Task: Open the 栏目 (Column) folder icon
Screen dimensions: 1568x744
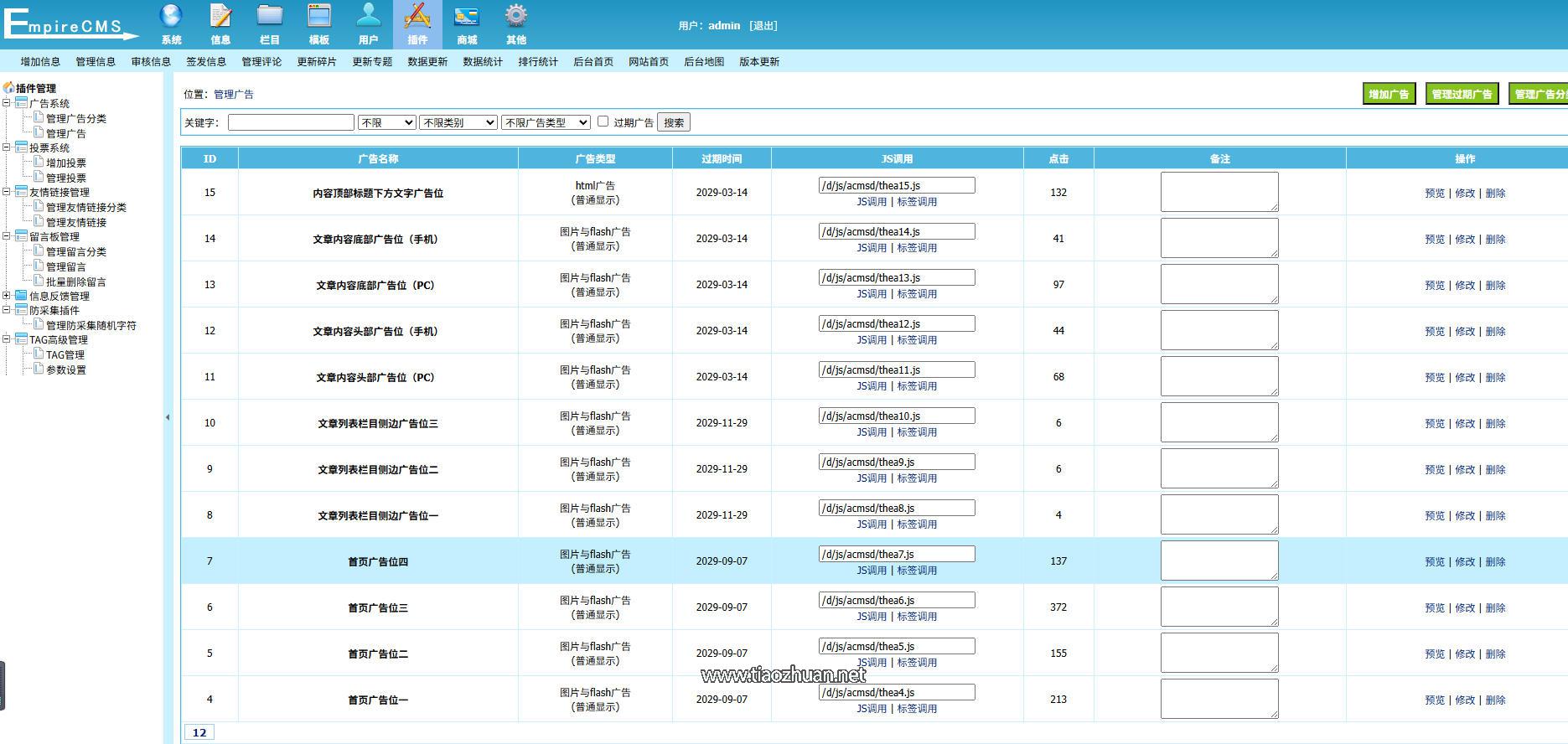Action: [x=270, y=17]
